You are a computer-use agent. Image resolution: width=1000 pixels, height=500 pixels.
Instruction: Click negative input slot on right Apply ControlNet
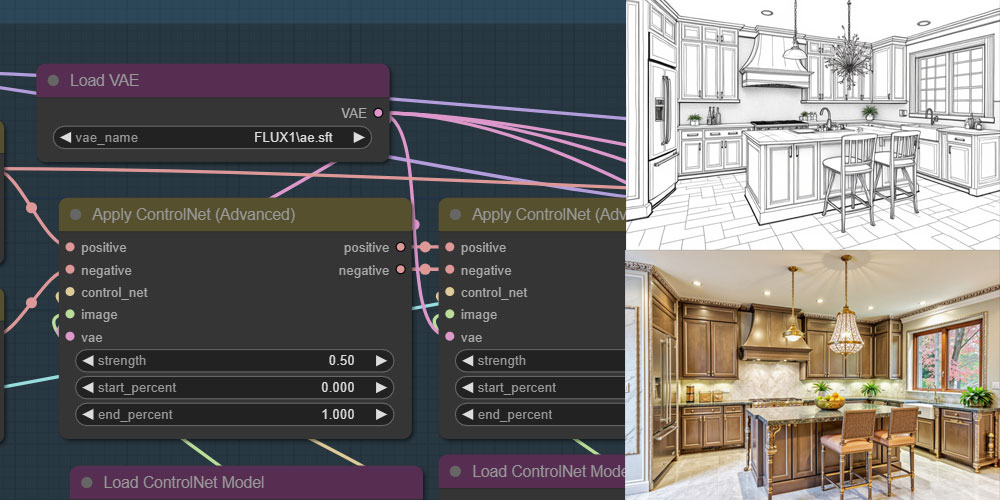(450, 270)
